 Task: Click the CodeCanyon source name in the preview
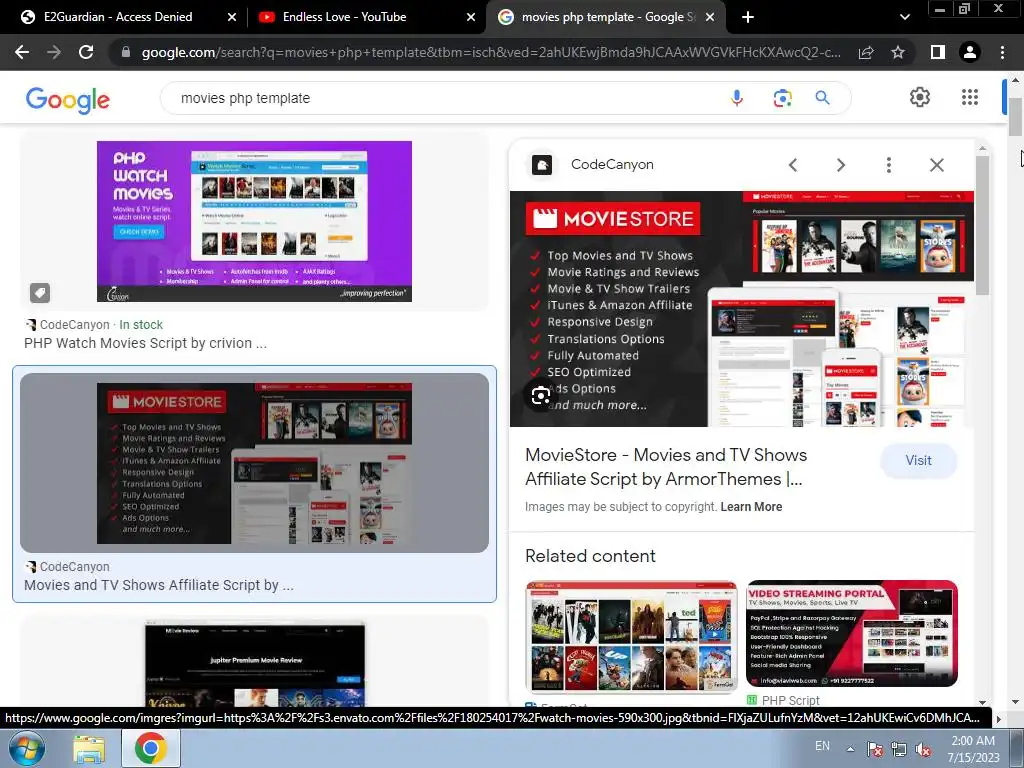(612, 165)
